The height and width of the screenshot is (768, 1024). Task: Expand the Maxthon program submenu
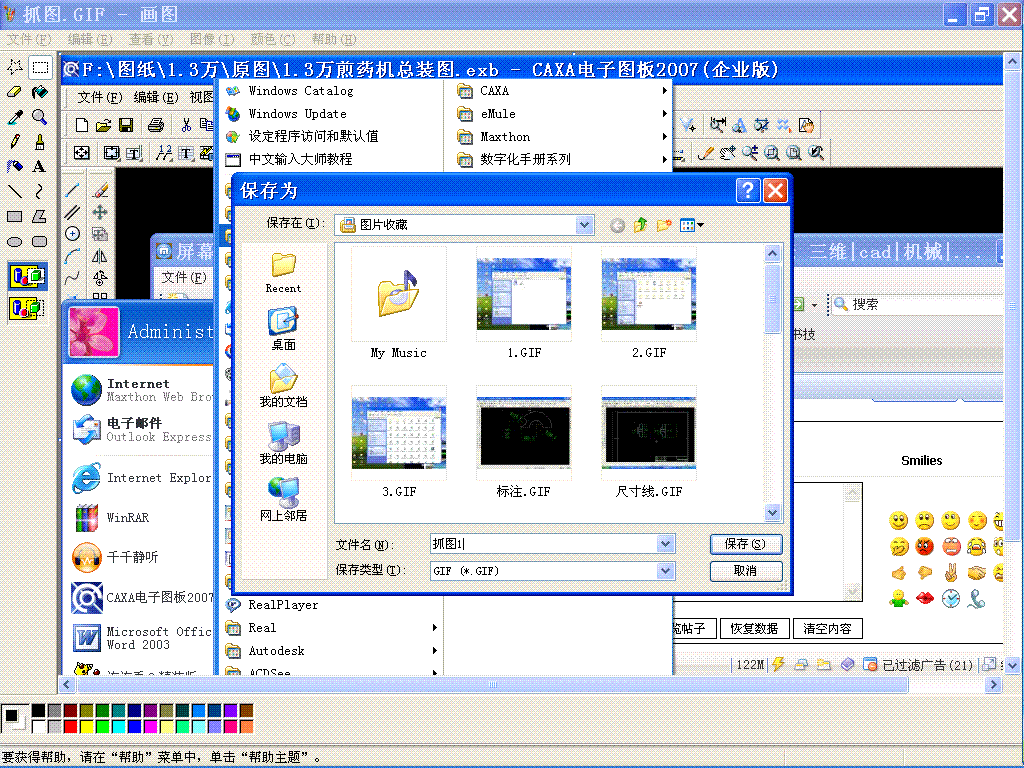[664, 136]
